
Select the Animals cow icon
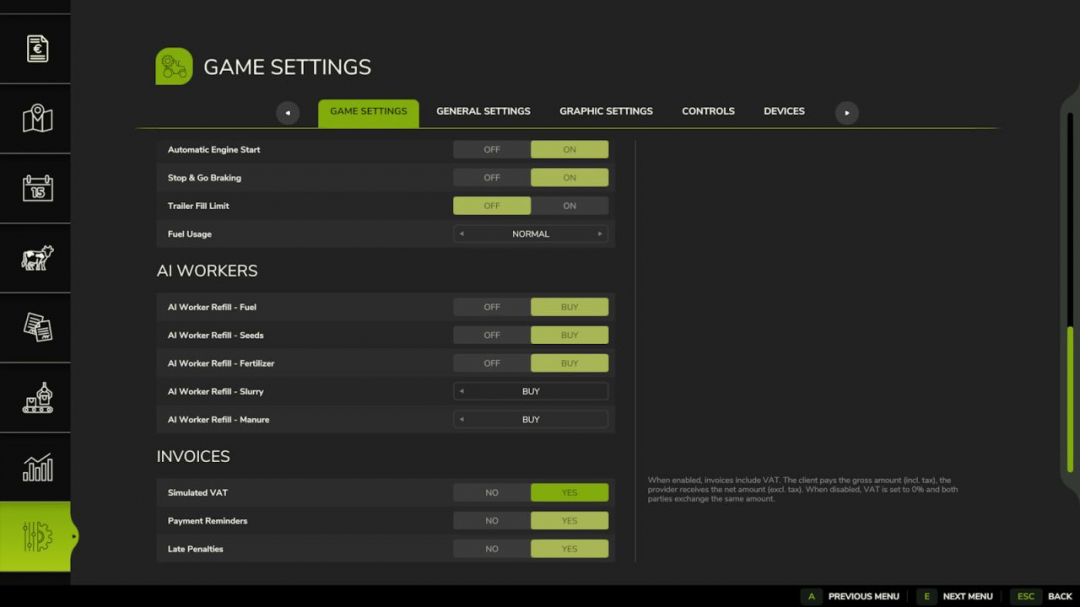click(35, 257)
